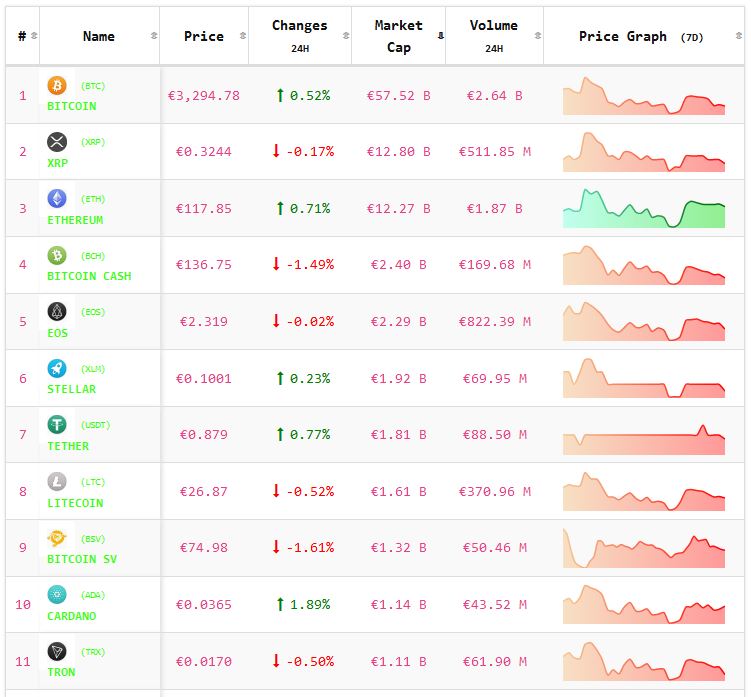Sort by Price column header

(x=204, y=36)
